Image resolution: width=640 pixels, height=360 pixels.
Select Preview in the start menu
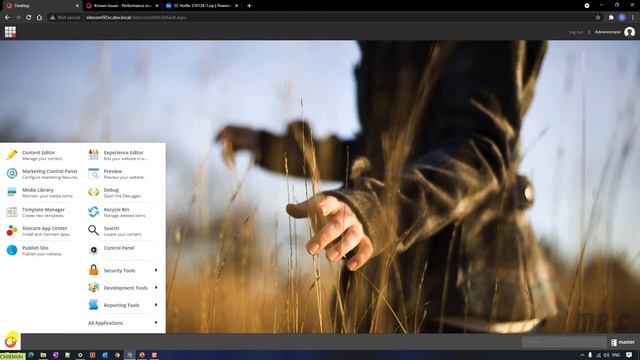point(121,173)
